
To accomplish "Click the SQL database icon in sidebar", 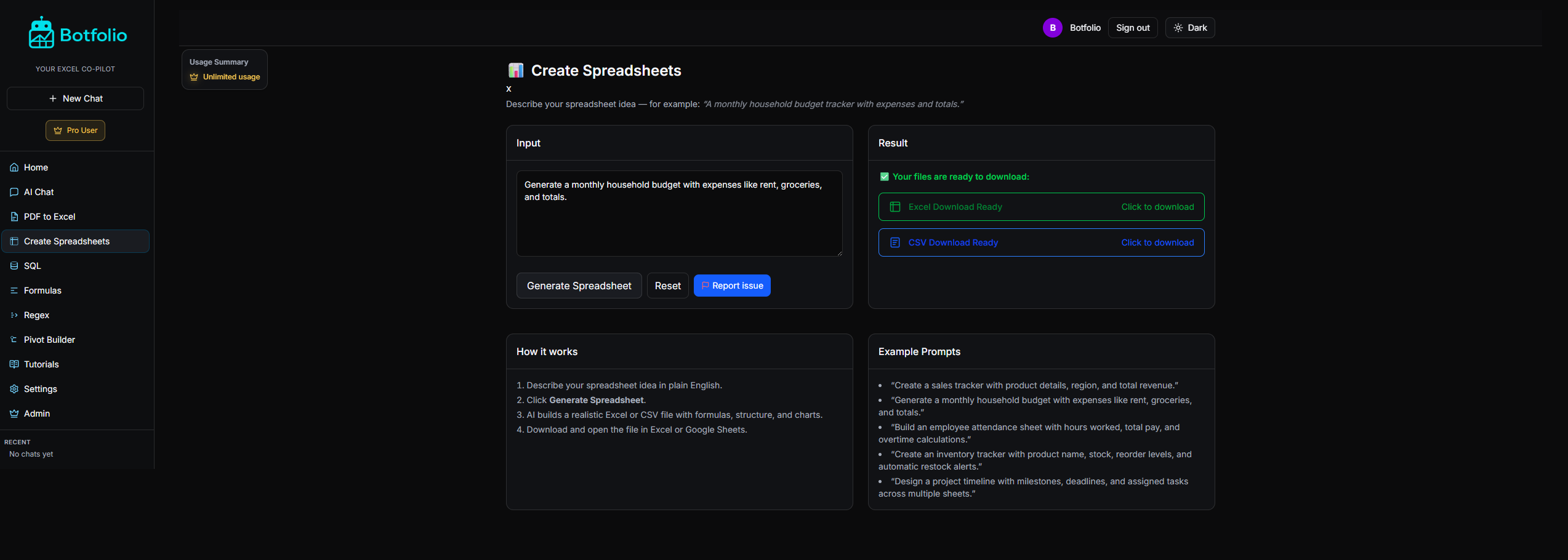I will point(14,266).
